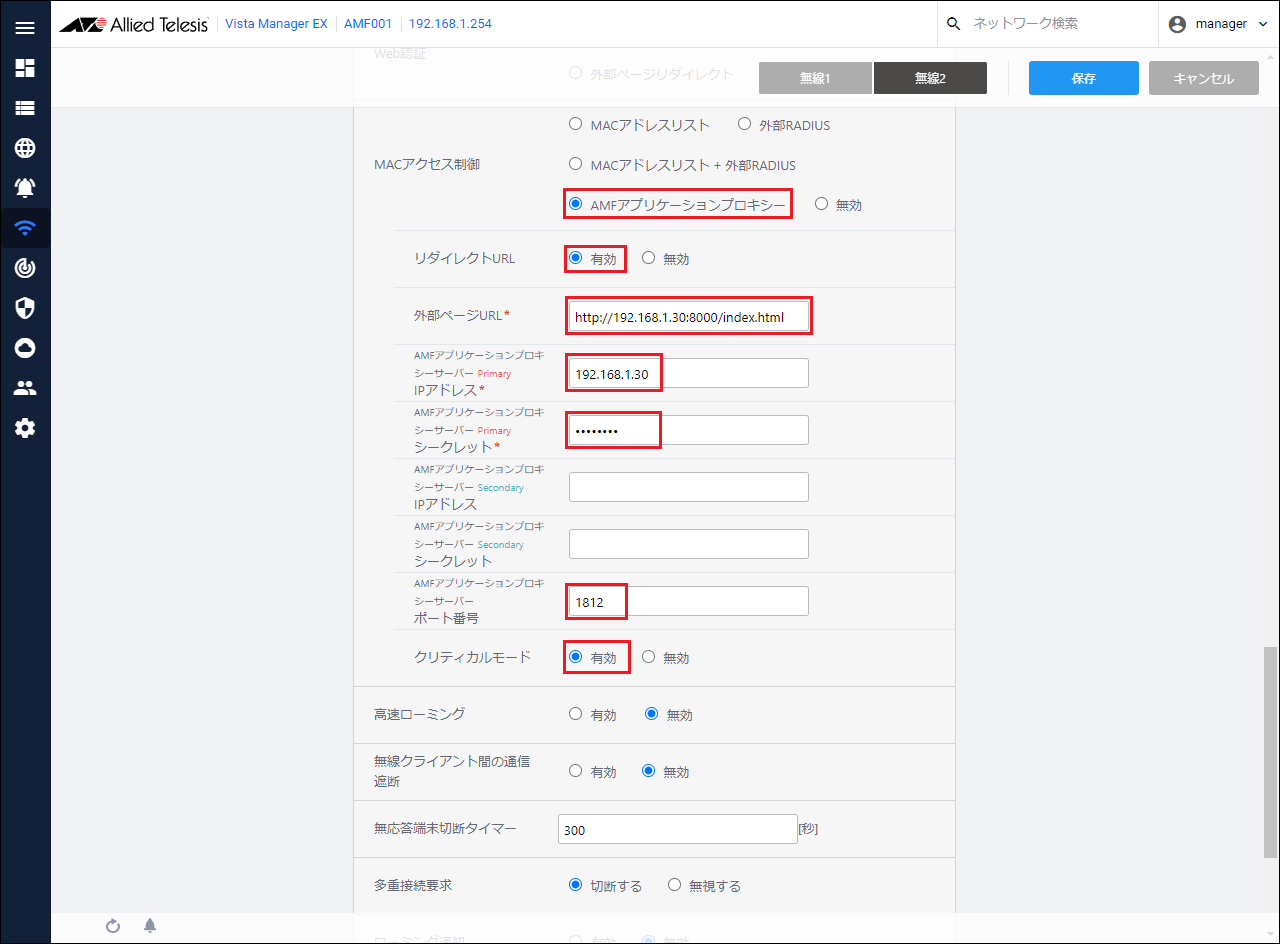Enable 高速ローミング with 有効 radio
1280x944 pixels.
575,714
